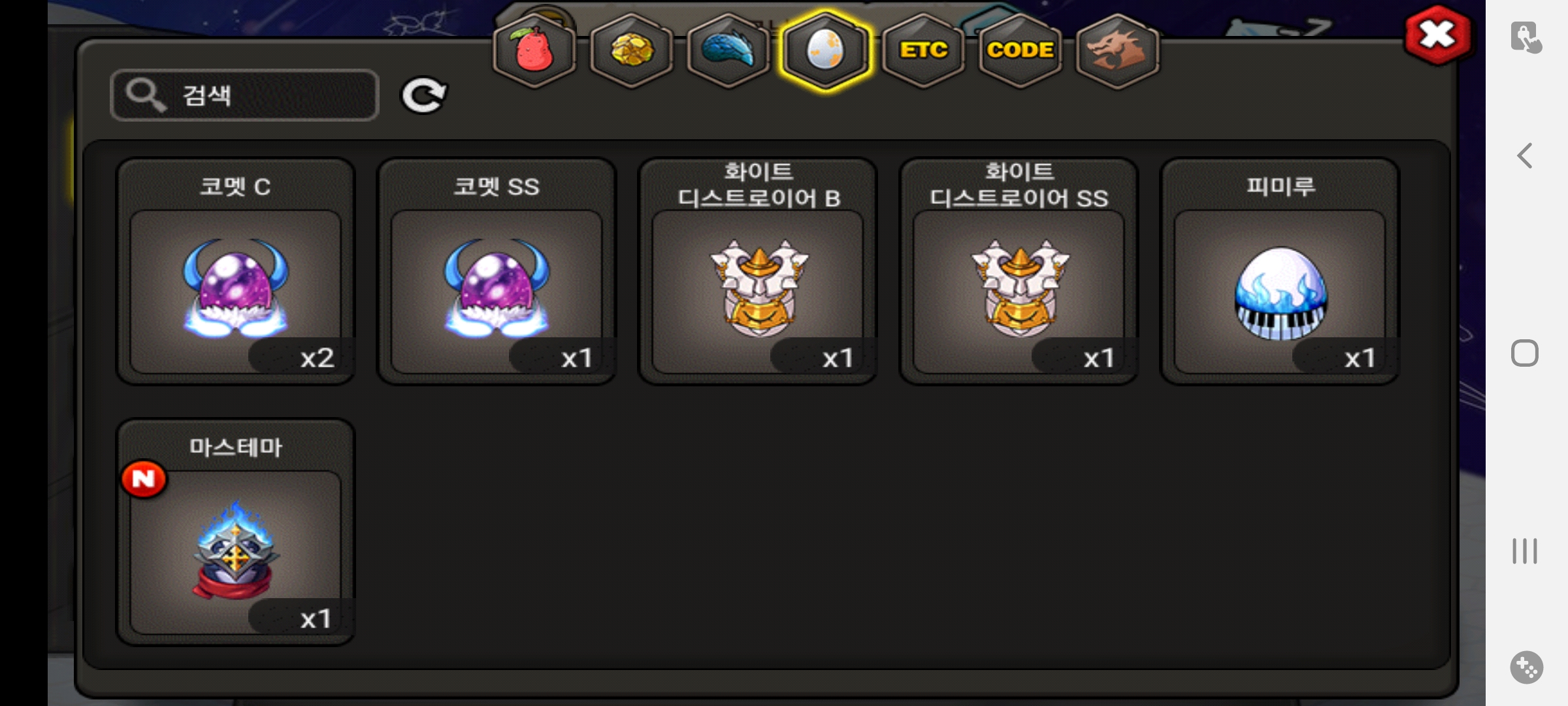This screenshot has width=1568, height=706.
Task: Select the 화이트 디스트로이어 SS egg
Action: coord(1019,271)
